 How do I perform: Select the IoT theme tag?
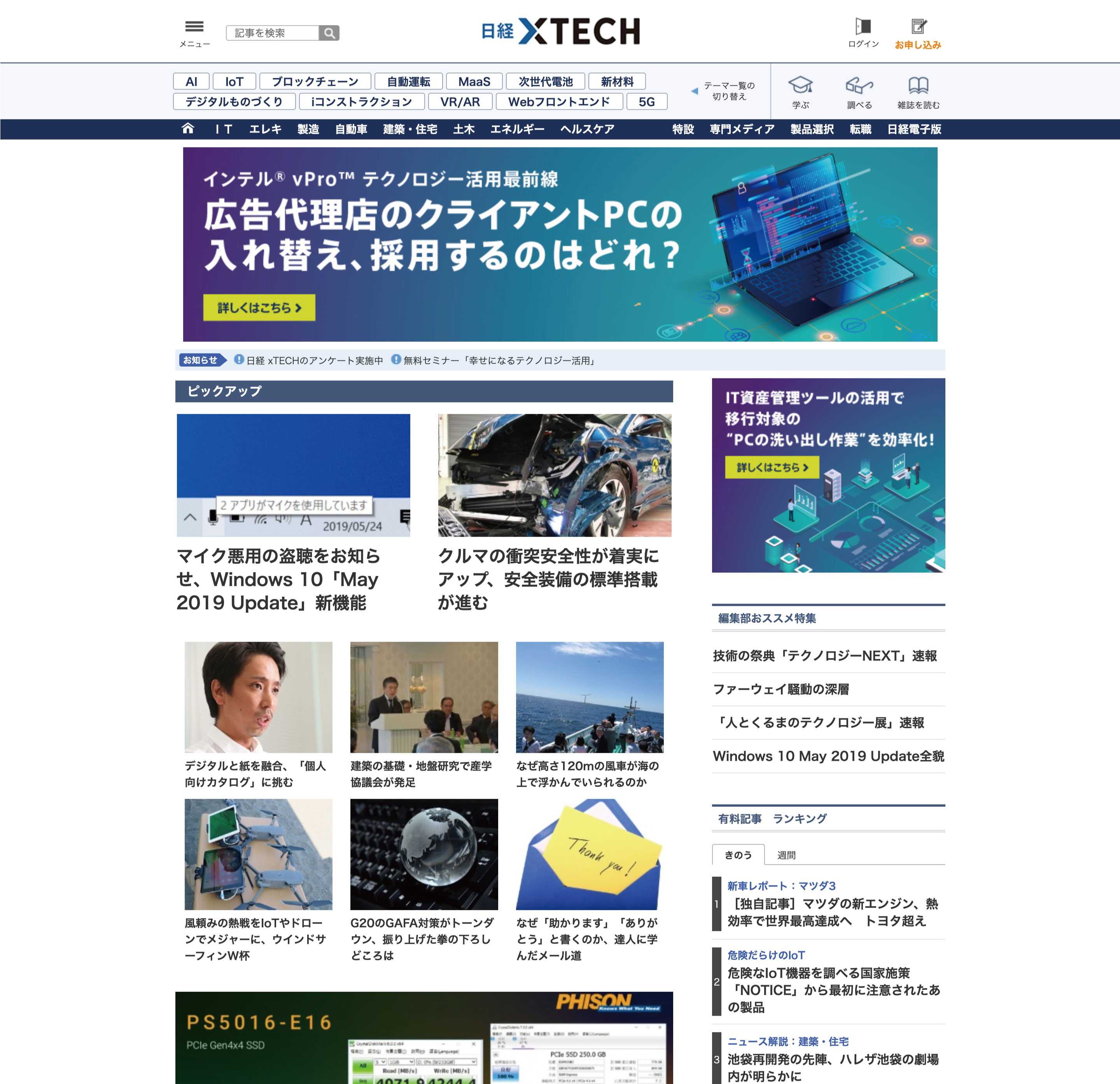pyautogui.click(x=234, y=82)
